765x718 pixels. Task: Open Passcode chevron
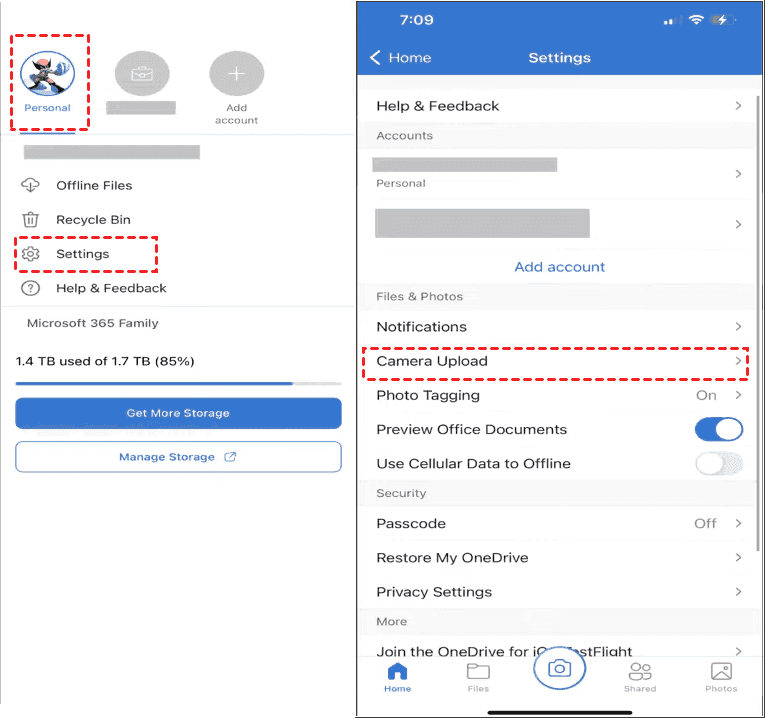[x=738, y=523]
